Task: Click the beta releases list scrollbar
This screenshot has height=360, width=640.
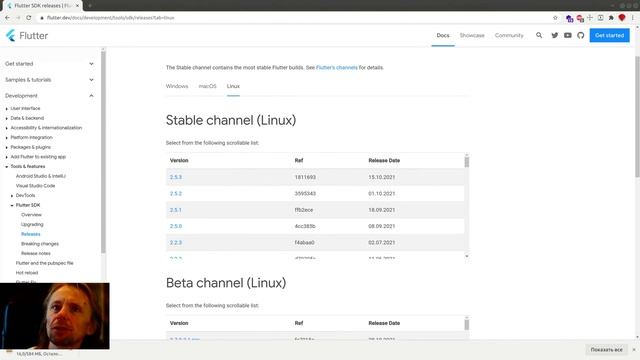Action: pyautogui.click(x=467, y=324)
